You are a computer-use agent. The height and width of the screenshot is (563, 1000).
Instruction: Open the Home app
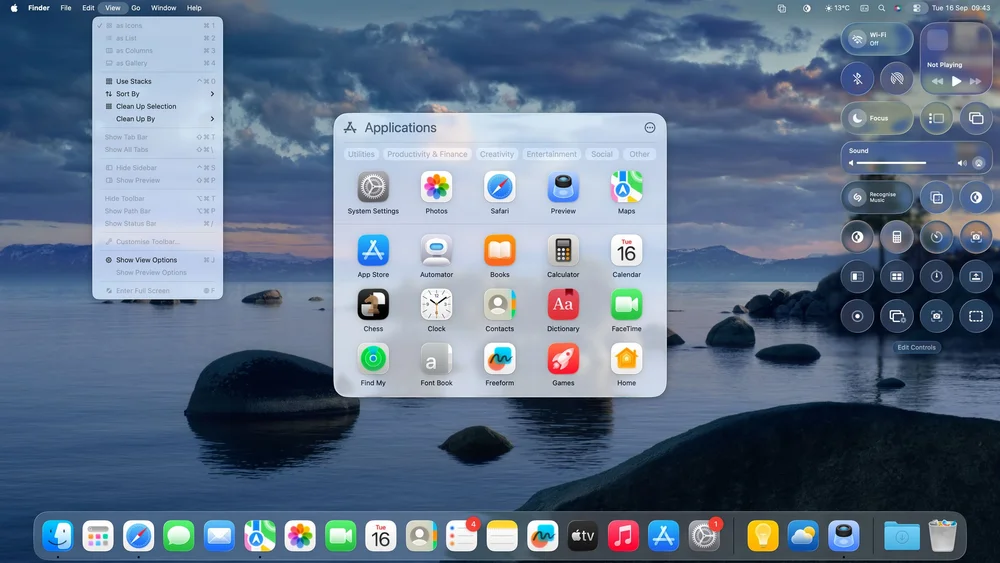[x=626, y=359]
